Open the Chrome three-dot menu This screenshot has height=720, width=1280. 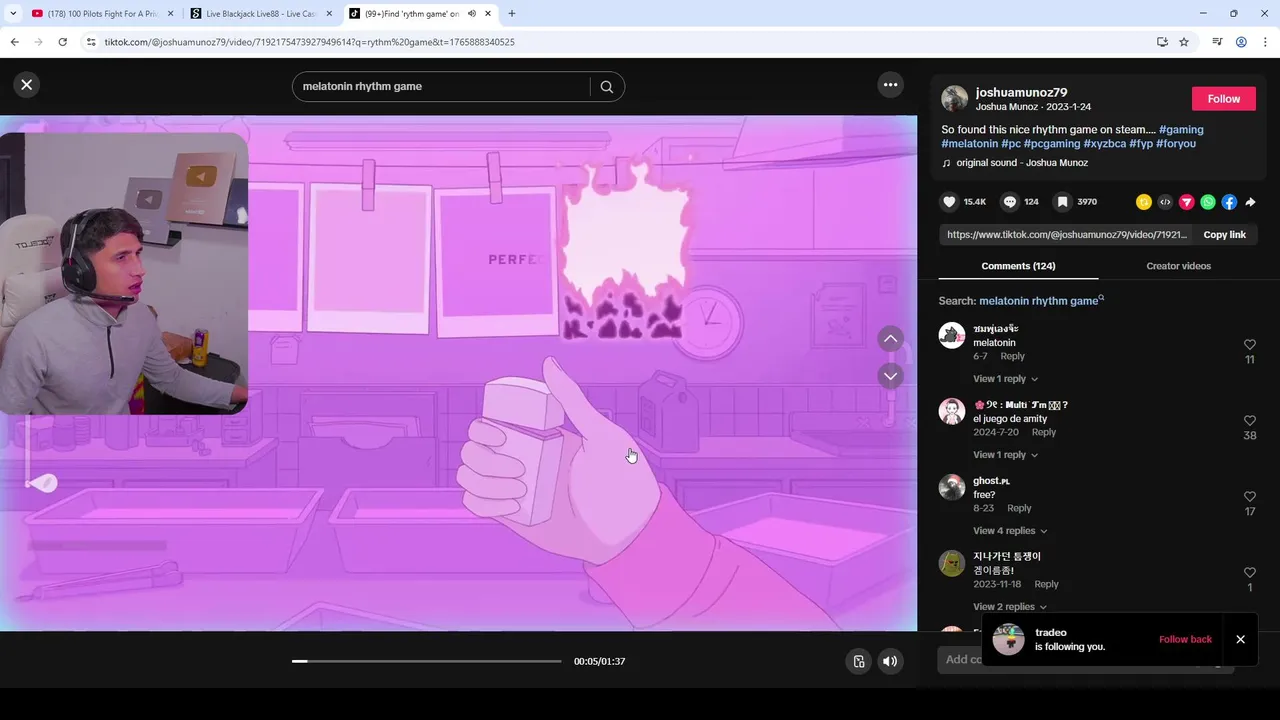(1265, 42)
